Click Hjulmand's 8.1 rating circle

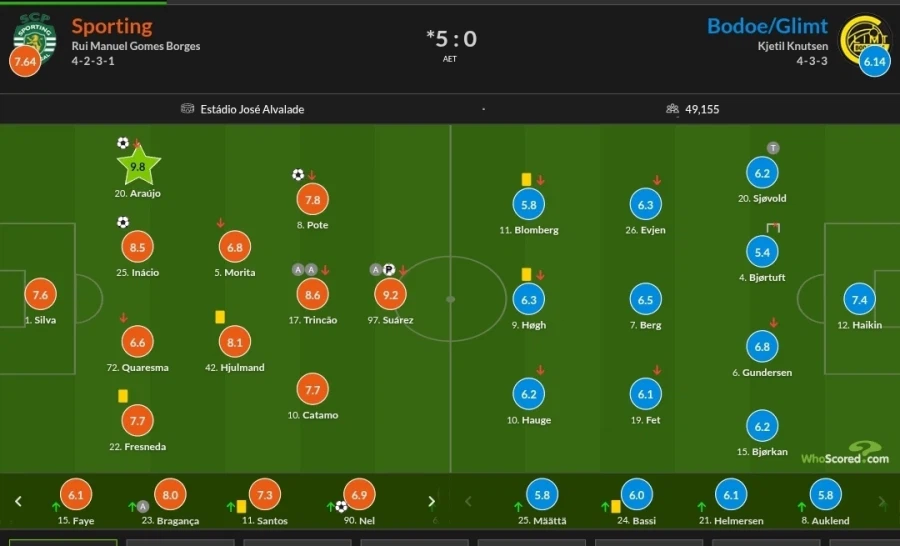coord(235,342)
